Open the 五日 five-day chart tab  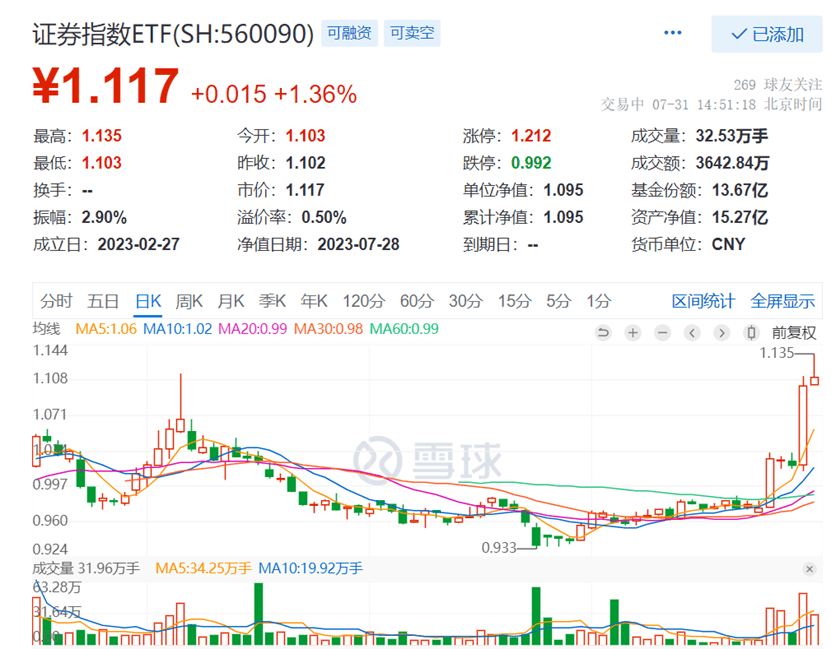tap(103, 300)
